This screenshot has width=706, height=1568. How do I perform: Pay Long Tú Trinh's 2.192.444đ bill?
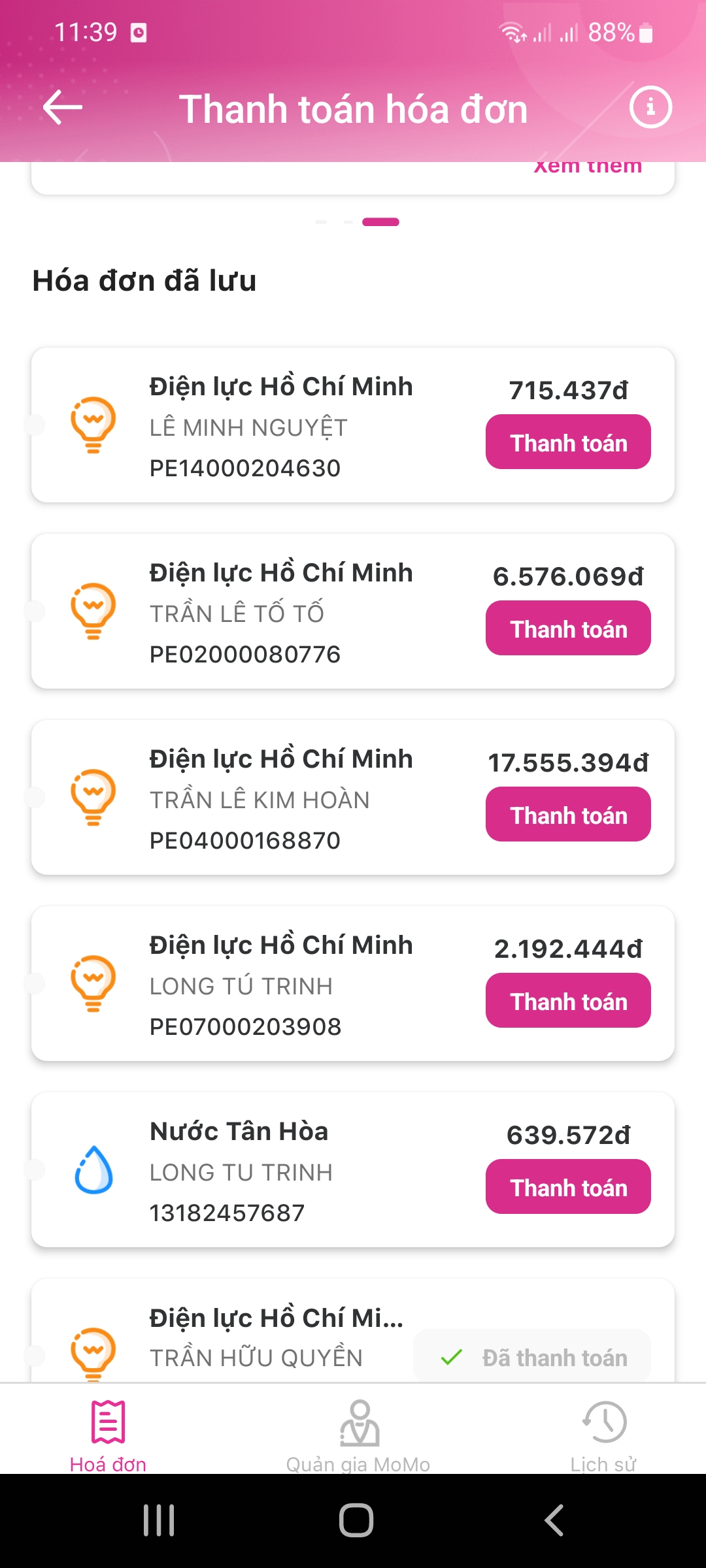coord(567,1001)
